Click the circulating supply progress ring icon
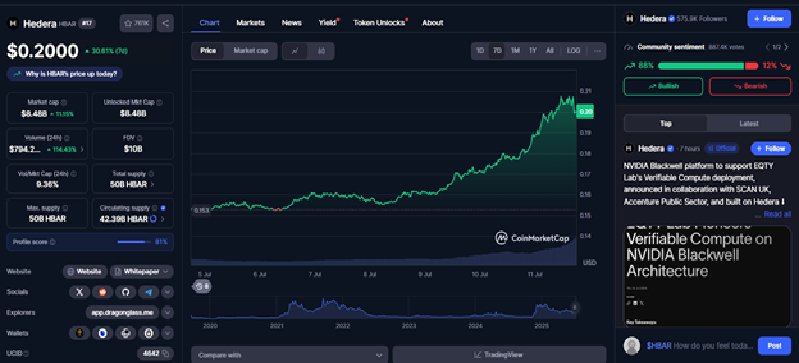Image resolution: width=799 pixels, height=363 pixels. point(154,219)
